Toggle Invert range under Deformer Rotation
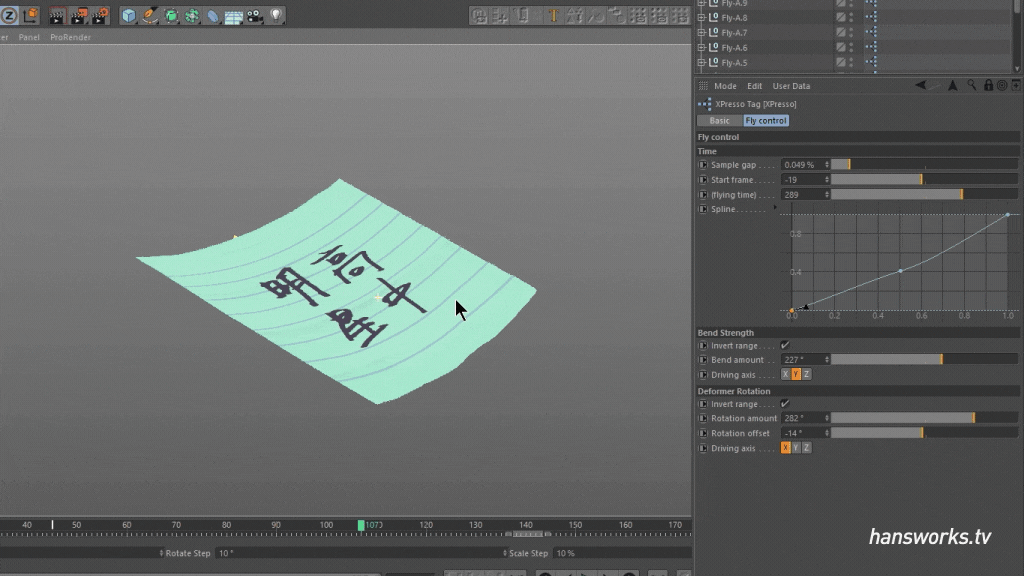The width and height of the screenshot is (1024, 576). [x=785, y=404]
